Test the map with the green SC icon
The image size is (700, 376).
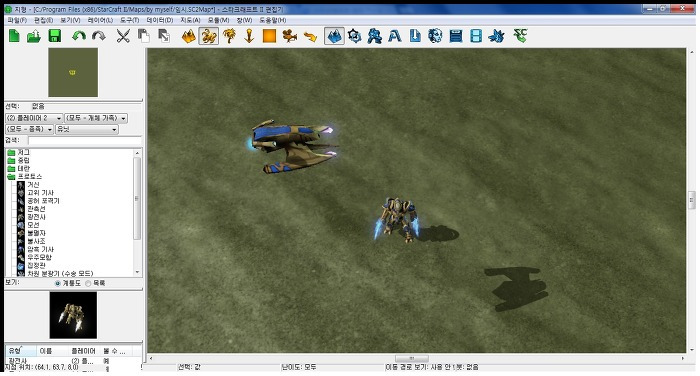(x=520, y=36)
